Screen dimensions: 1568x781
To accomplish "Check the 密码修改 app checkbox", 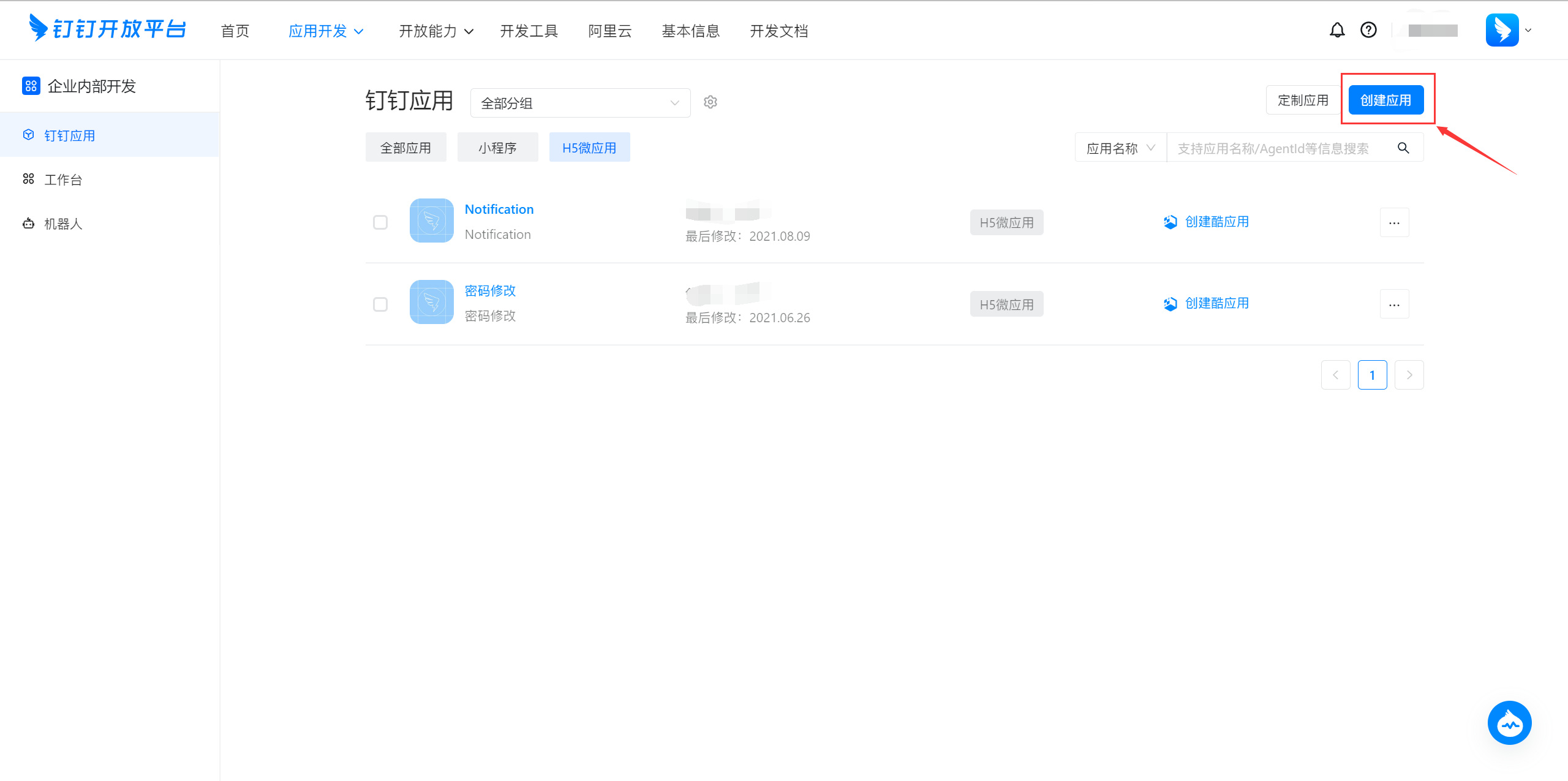I will tap(380, 304).
